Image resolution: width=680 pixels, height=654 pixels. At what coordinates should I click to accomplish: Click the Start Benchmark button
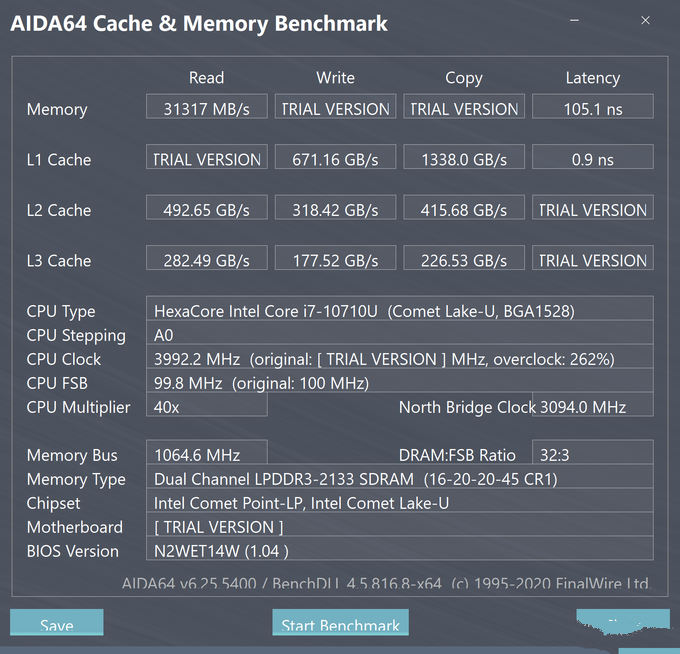point(340,622)
